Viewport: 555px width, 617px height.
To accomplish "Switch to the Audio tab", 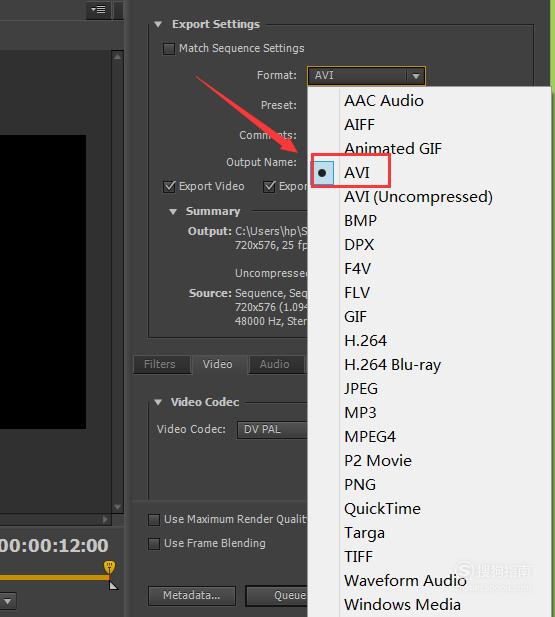I will click(x=276, y=364).
